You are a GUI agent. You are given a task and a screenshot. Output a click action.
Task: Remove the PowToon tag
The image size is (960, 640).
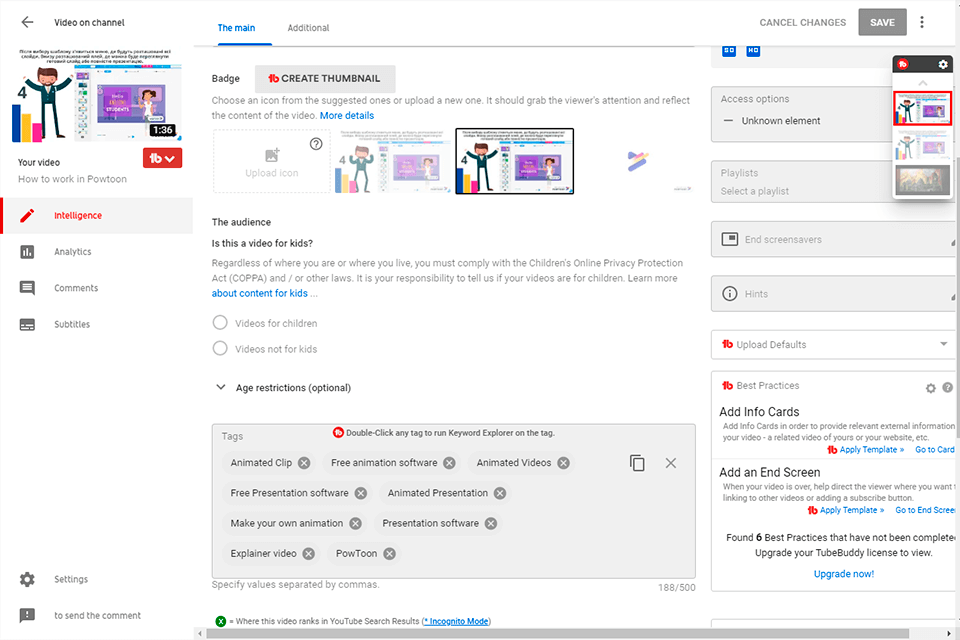coord(389,553)
